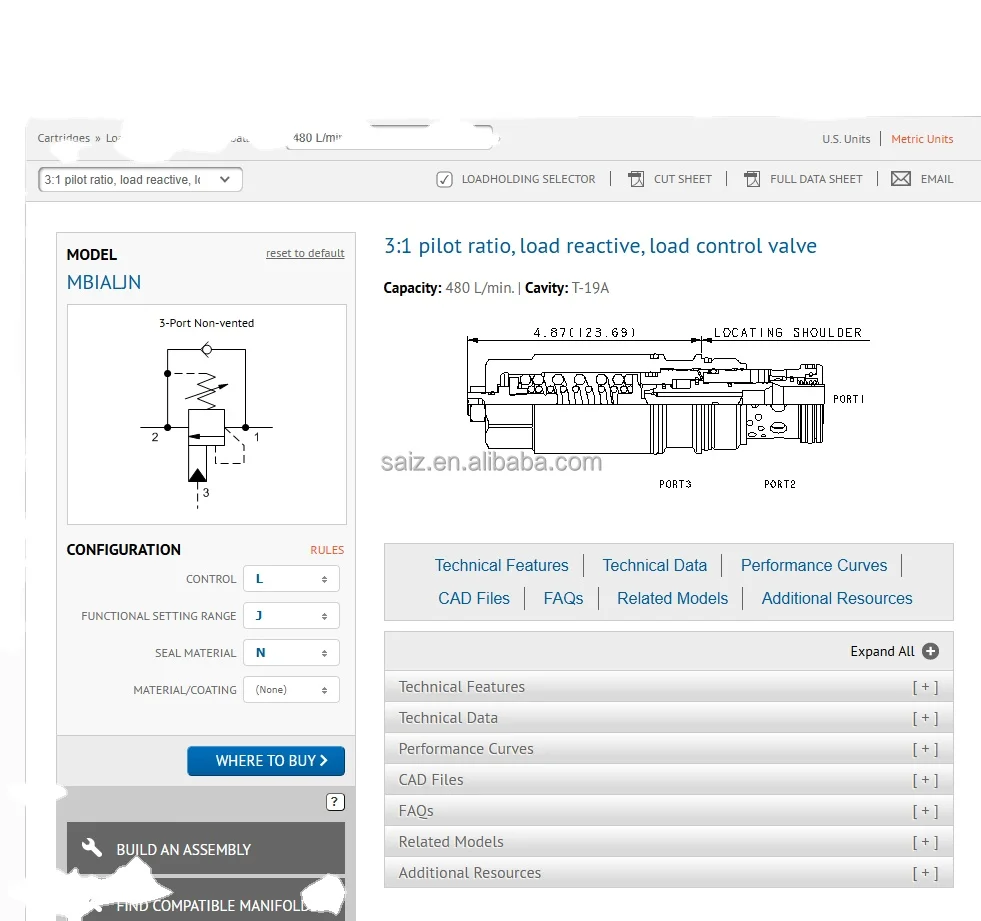This screenshot has height=921, width=981.
Task: Click the WHERE TO BUY button
Action: (266, 761)
